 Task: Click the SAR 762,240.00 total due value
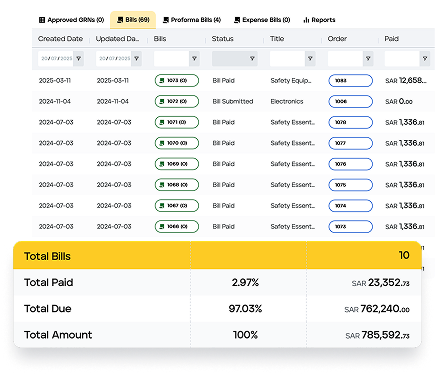pos(377,309)
